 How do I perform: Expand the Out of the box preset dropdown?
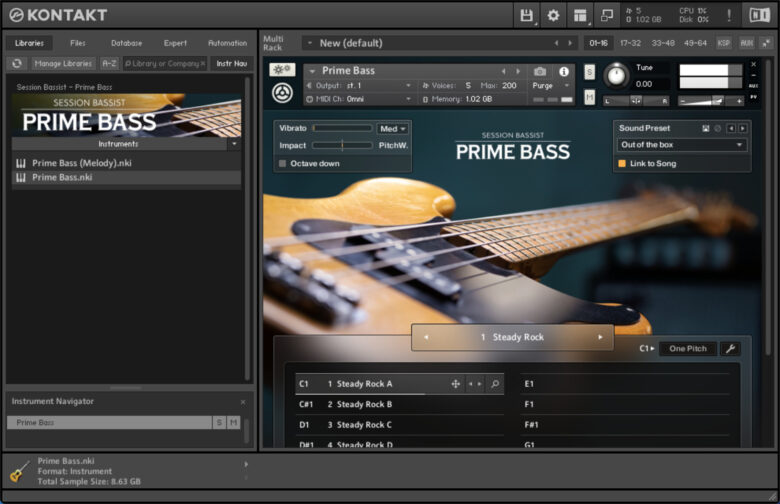(682, 145)
